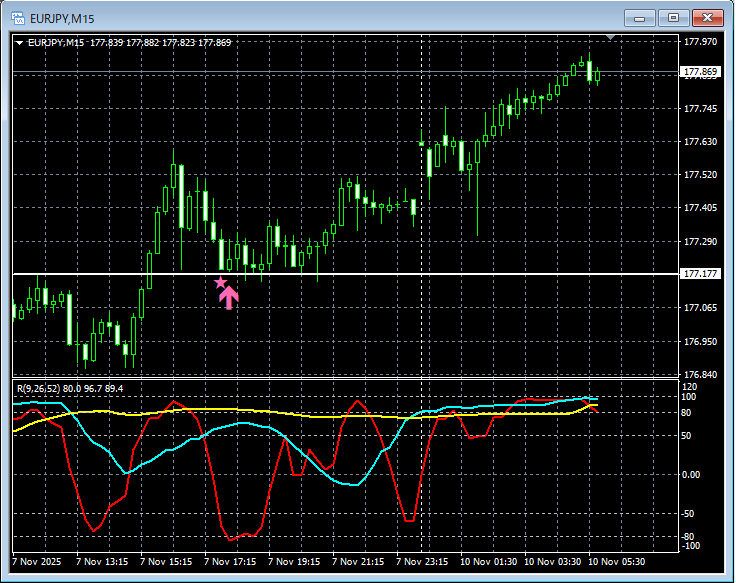Click the R(9,26,52) indicator label

(x=70, y=389)
